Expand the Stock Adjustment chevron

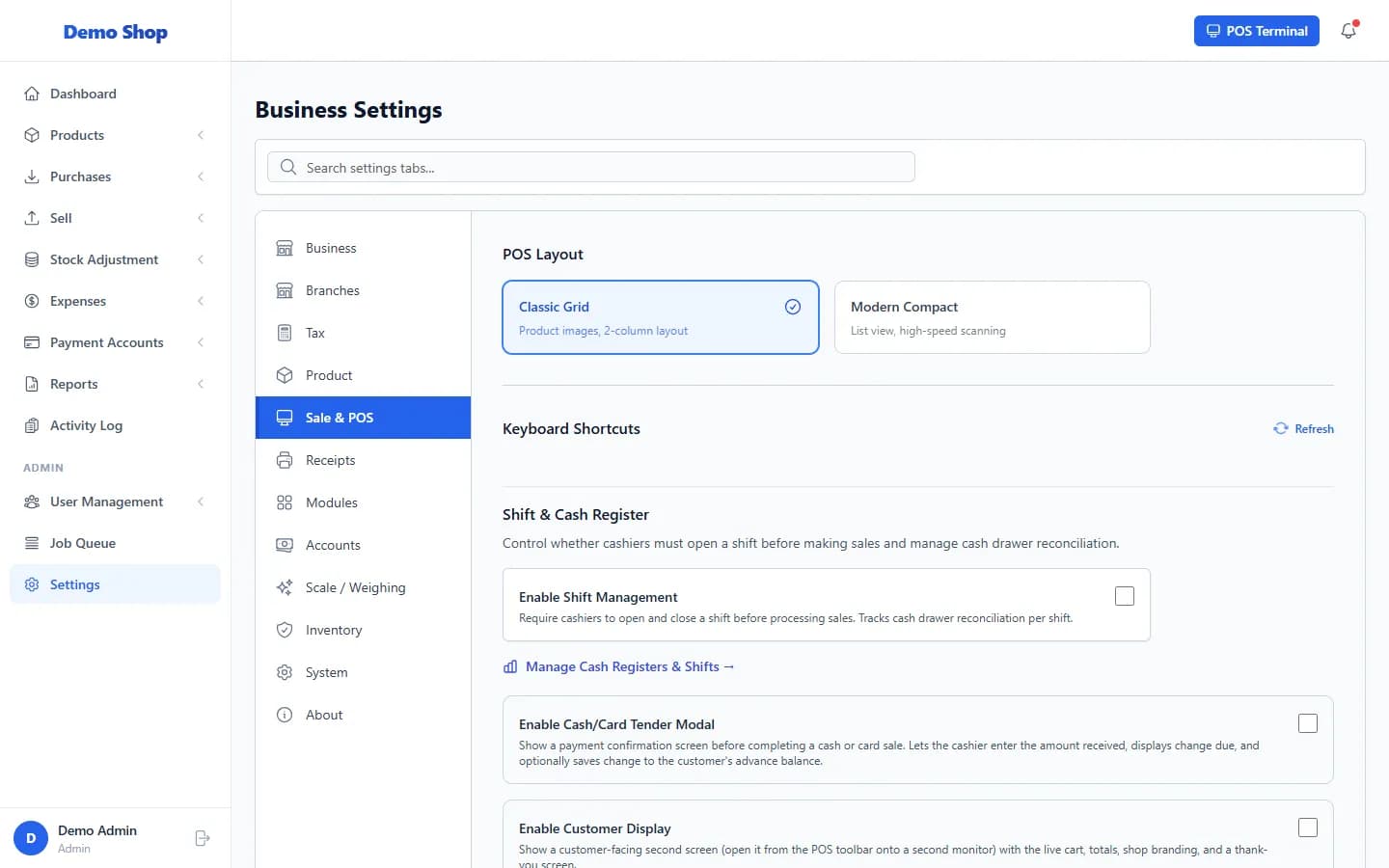tap(201, 259)
